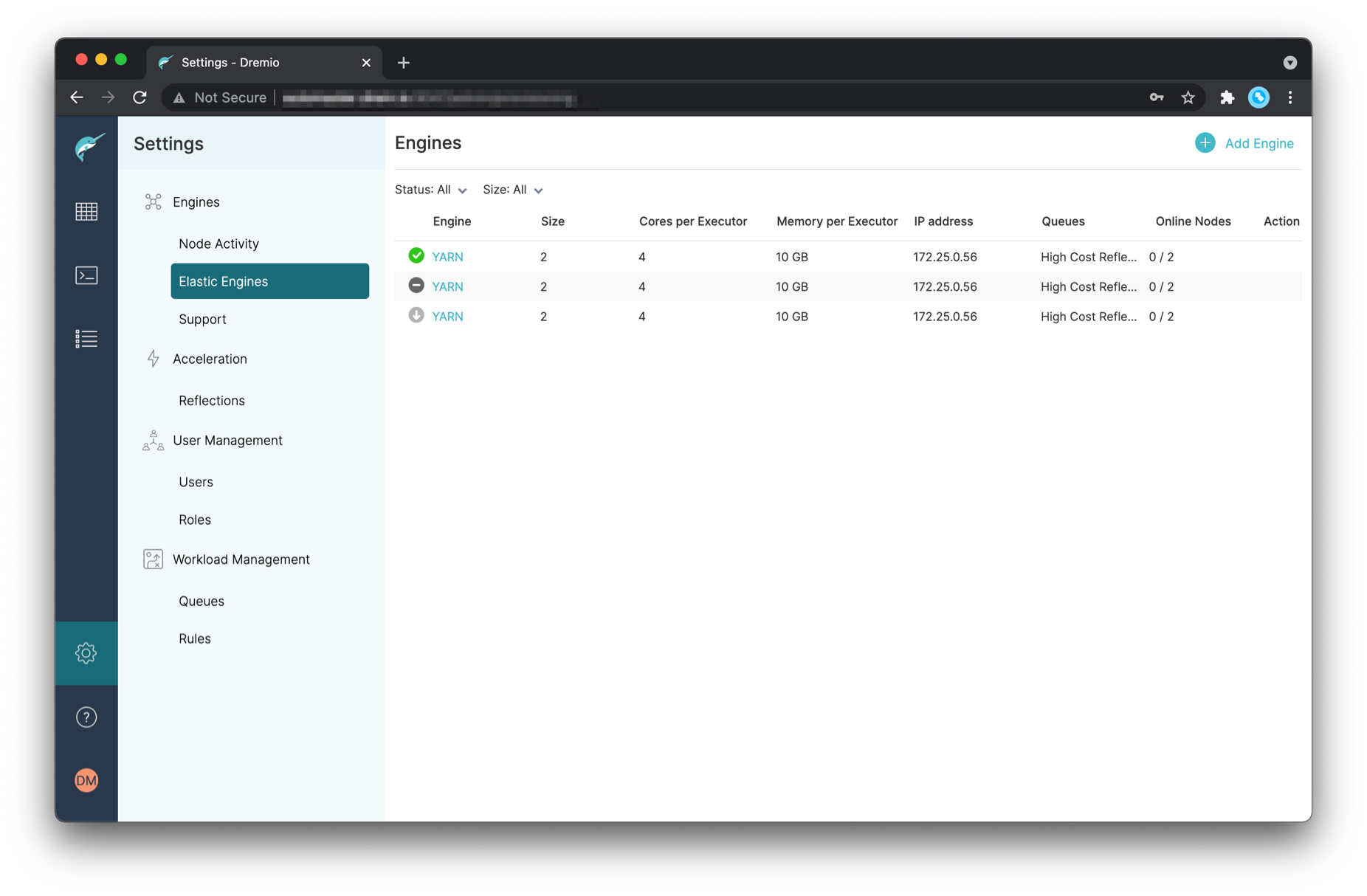The width and height of the screenshot is (1367, 896).
Task: Click the browser extensions puzzle icon
Action: click(x=1226, y=97)
